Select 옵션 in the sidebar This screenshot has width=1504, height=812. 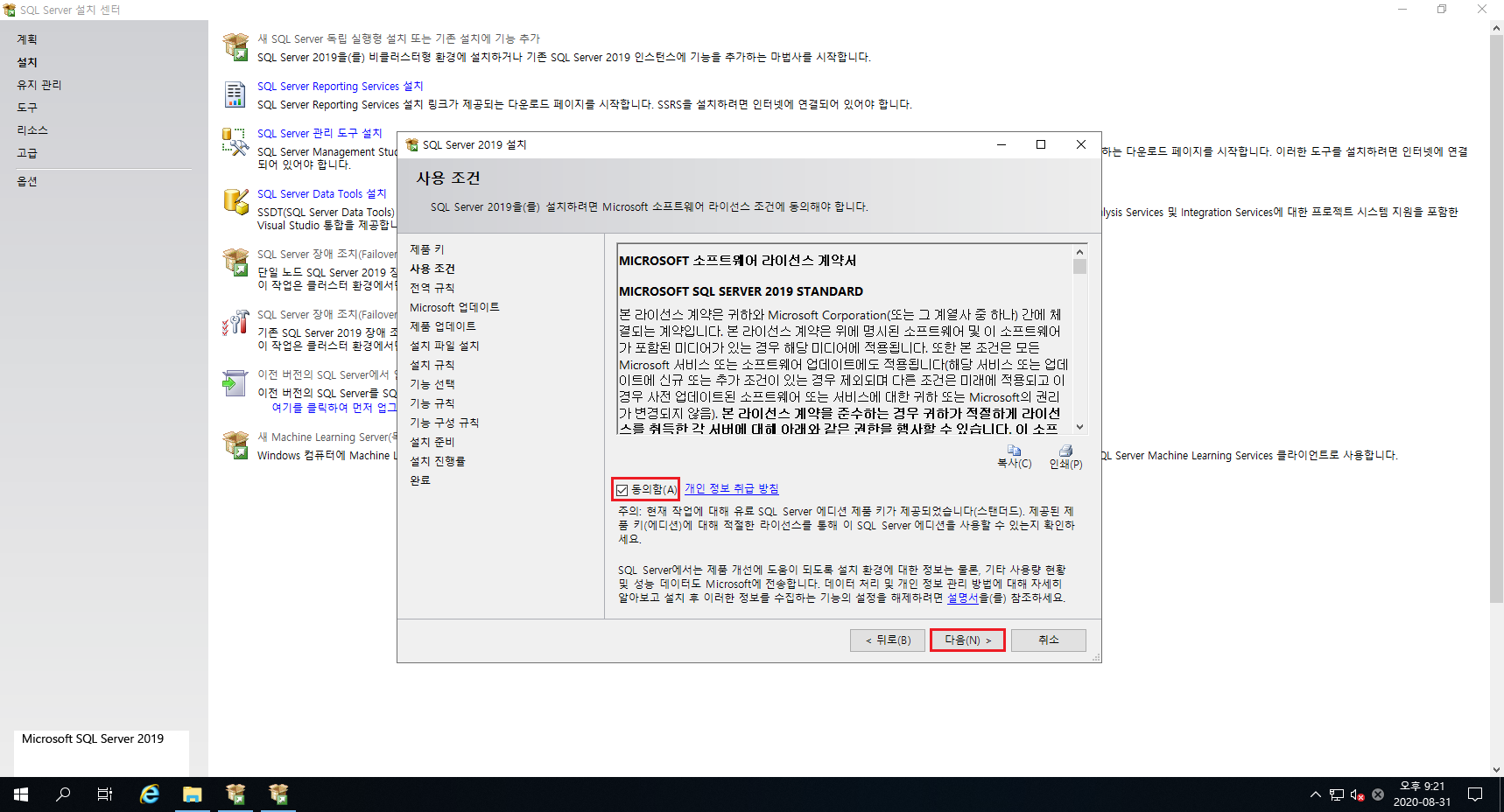click(x=27, y=181)
